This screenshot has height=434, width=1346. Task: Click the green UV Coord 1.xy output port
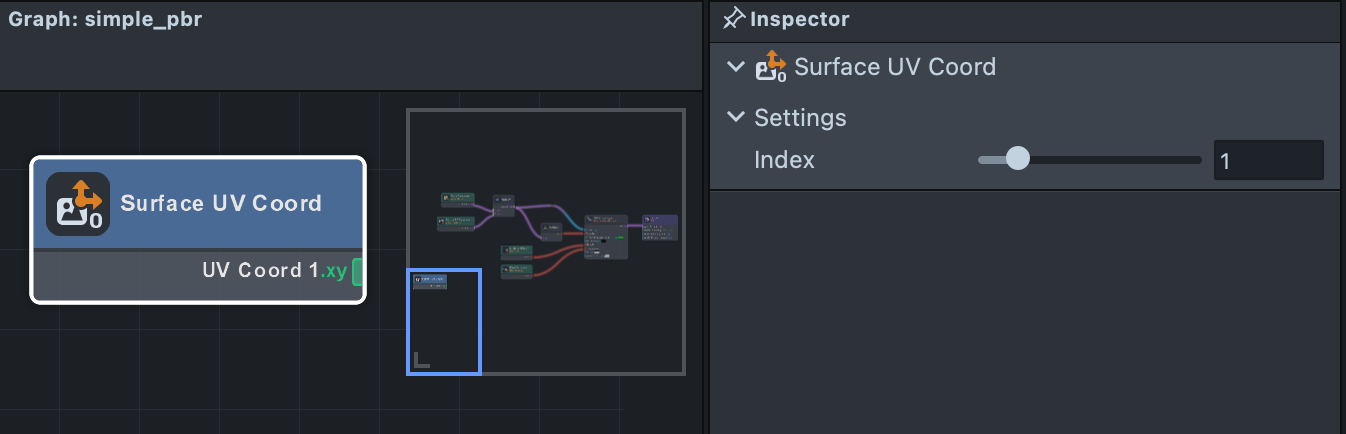[357, 271]
